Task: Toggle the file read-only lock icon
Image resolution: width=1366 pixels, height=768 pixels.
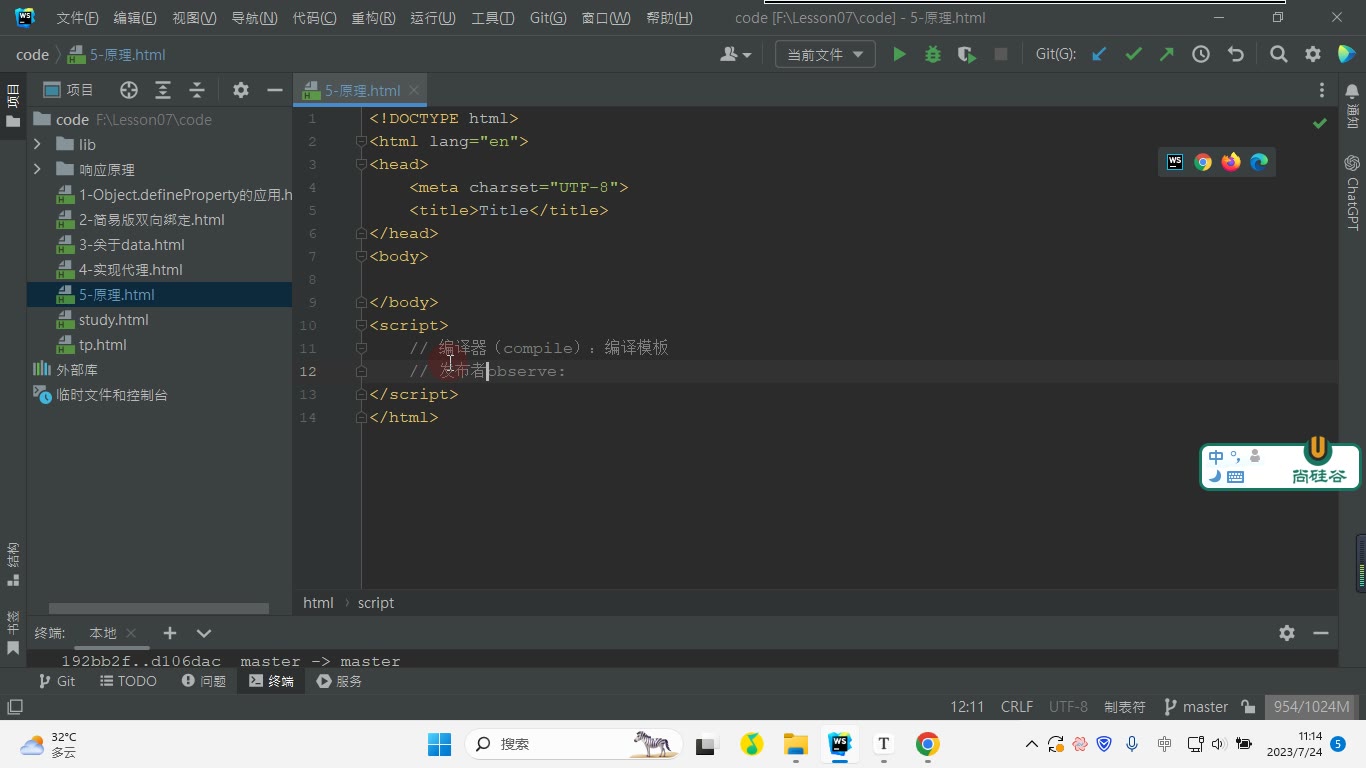Action: [x=1248, y=707]
